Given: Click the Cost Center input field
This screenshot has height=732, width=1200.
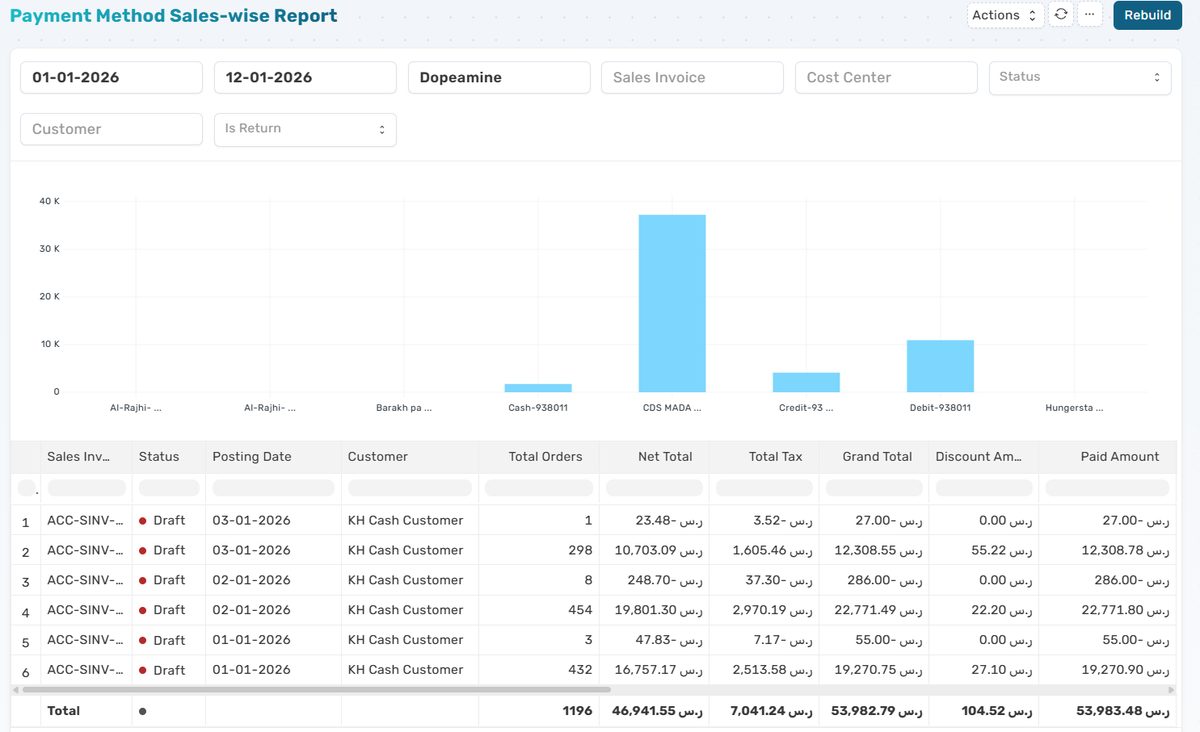Looking at the screenshot, I should pyautogui.click(x=886, y=77).
